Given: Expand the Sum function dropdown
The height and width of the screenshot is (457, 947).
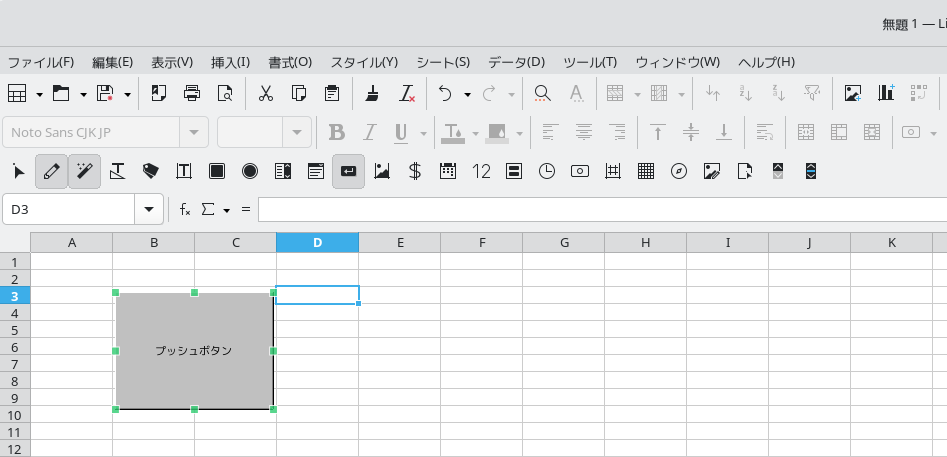Looking at the screenshot, I should click(x=226, y=211).
